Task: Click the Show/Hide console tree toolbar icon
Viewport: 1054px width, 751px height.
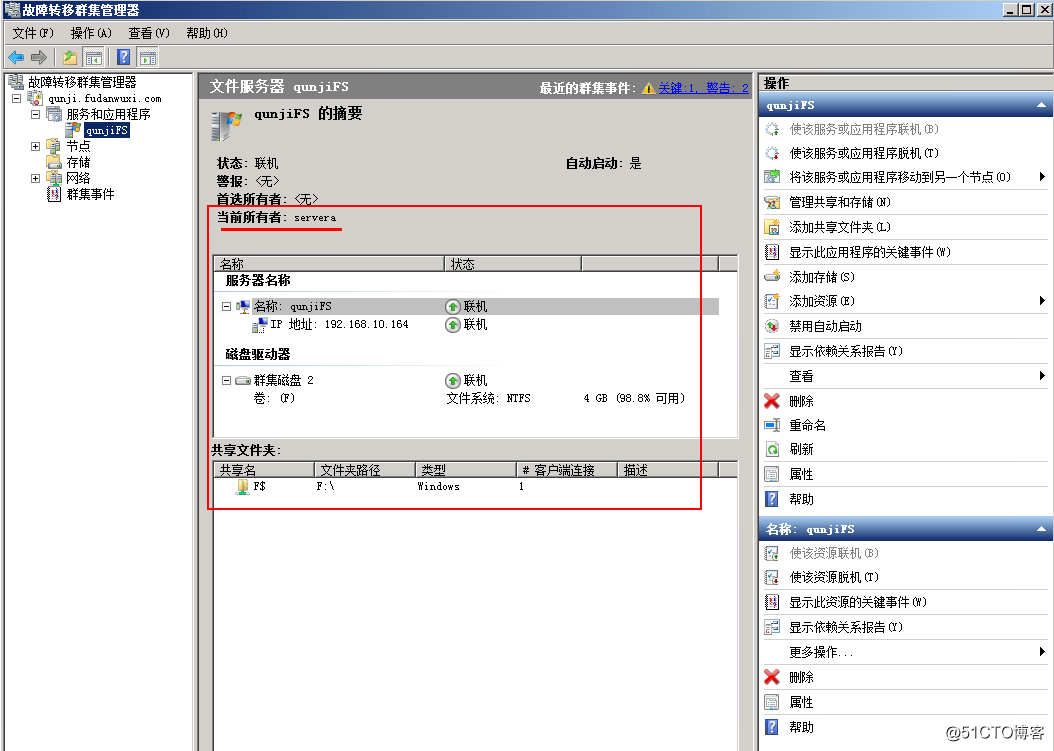Action: (93, 58)
